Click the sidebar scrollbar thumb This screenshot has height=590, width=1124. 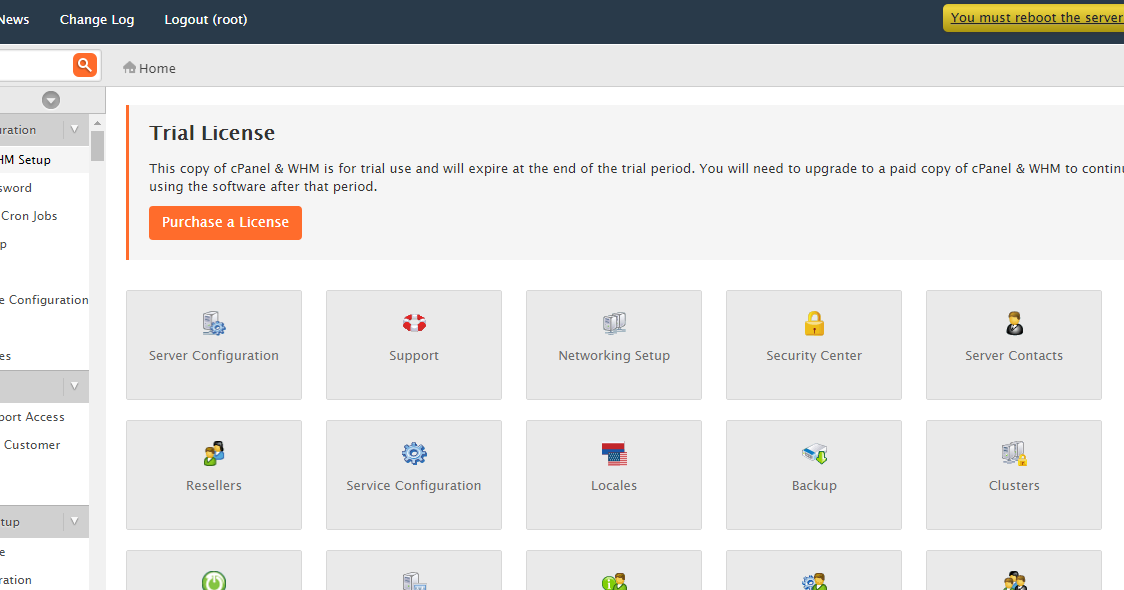point(97,146)
